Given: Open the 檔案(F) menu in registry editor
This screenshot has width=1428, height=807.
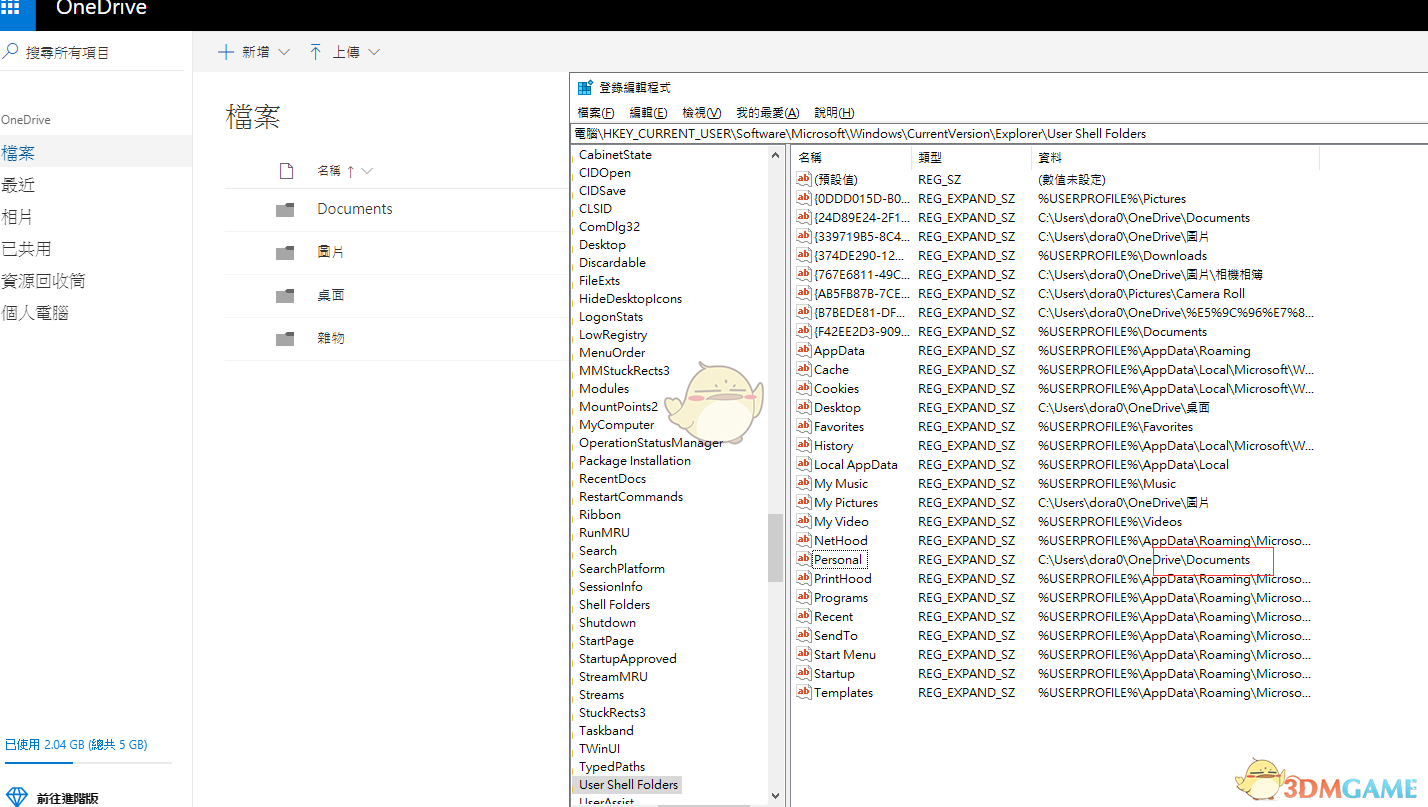Looking at the screenshot, I should [596, 113].
